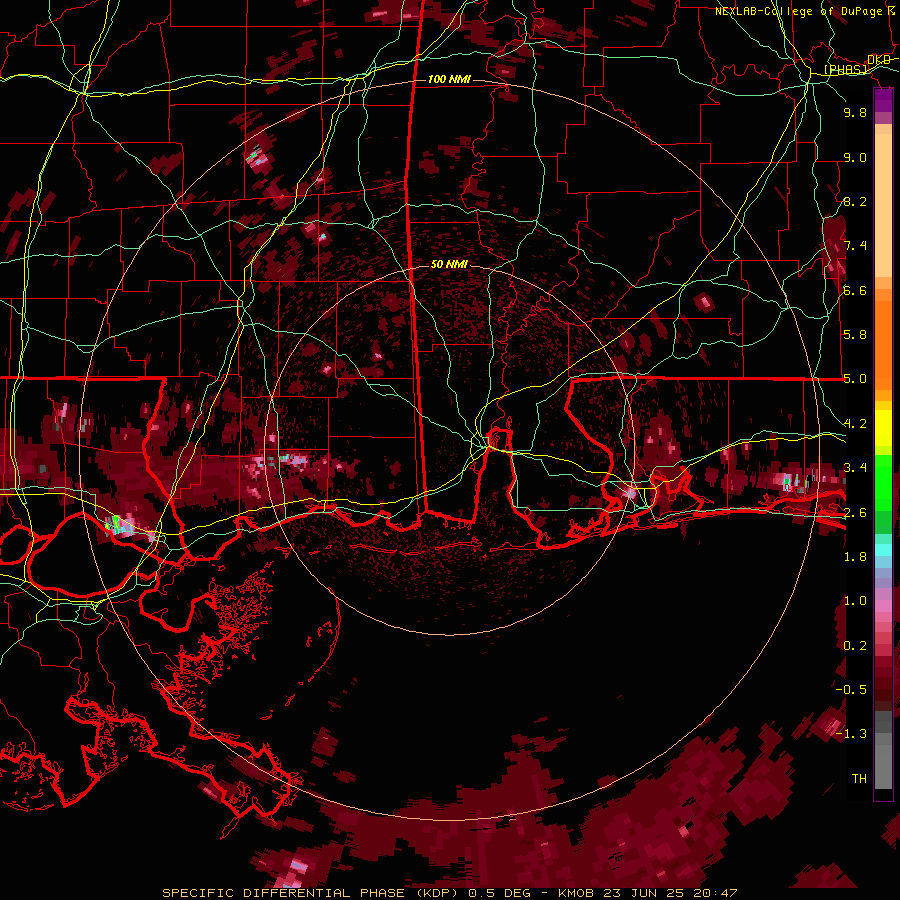Click the DKB label above the color scale
Image resolution: width=900 pixels, height=900 pixels.
tap(879, 59)
